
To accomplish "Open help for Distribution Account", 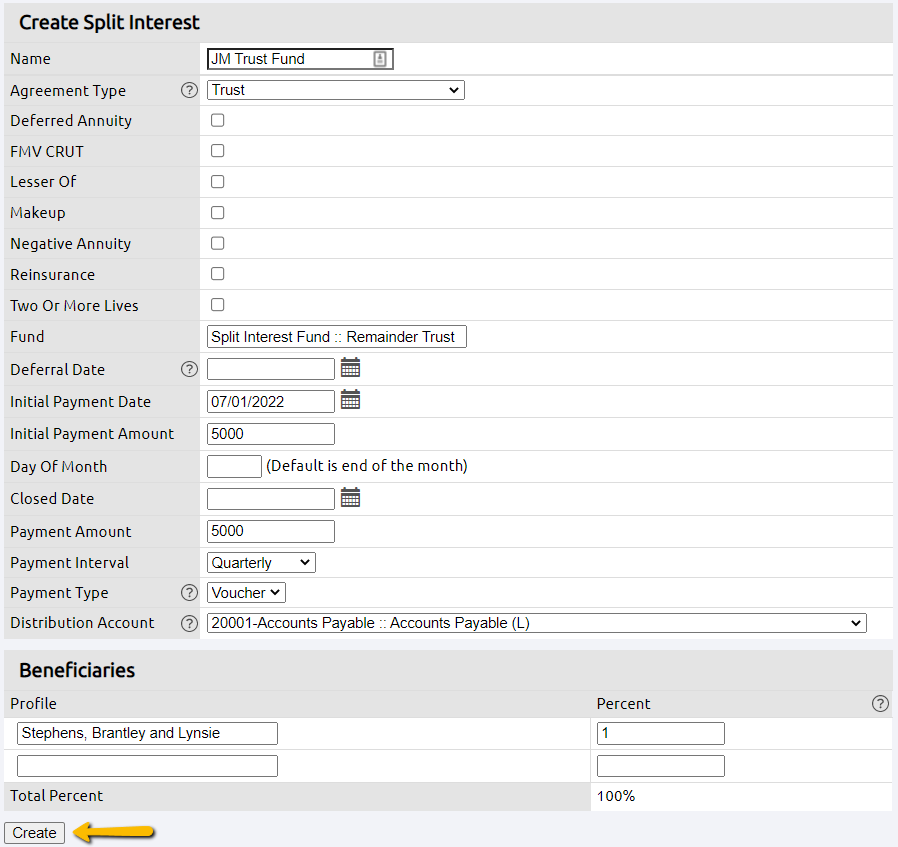I will pos(190,623).
